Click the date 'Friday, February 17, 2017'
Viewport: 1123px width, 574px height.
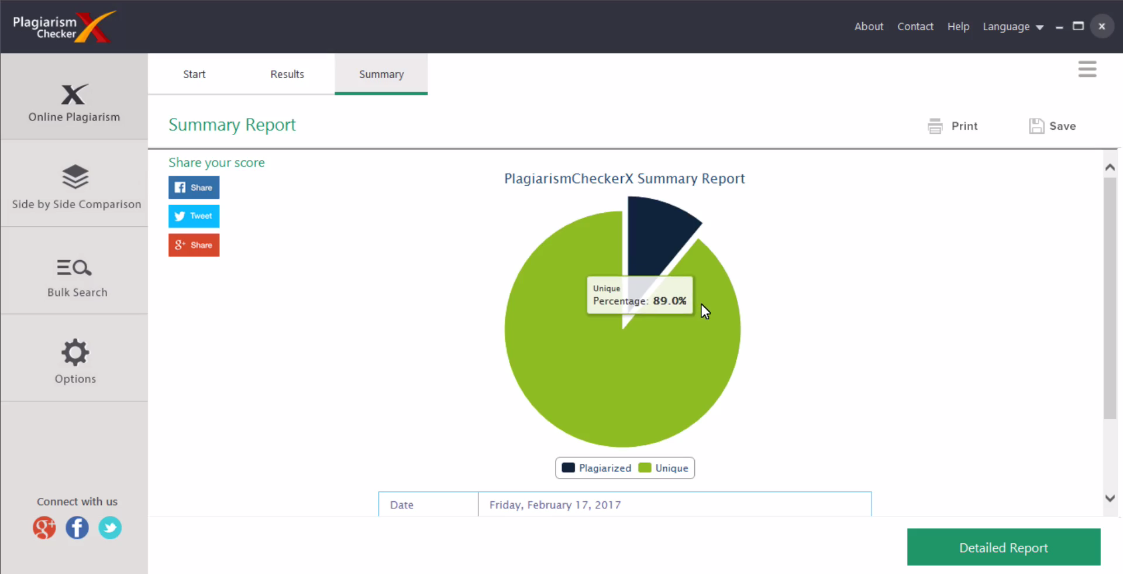coord(555,504)
